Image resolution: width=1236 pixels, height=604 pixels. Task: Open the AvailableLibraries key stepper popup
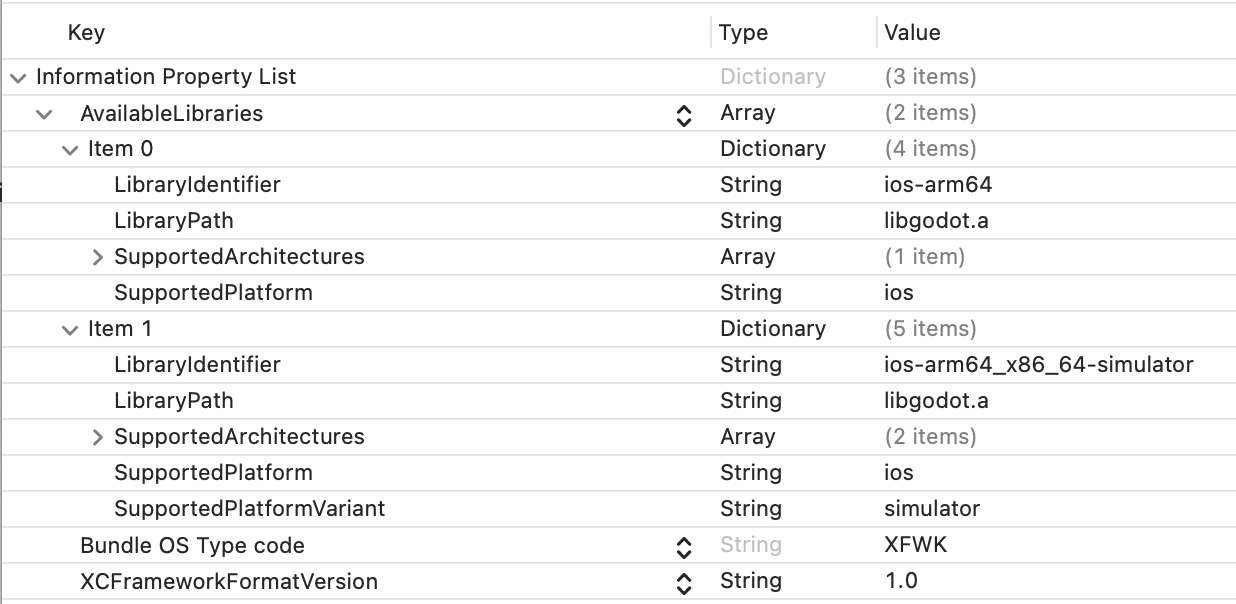click(684, 115)
